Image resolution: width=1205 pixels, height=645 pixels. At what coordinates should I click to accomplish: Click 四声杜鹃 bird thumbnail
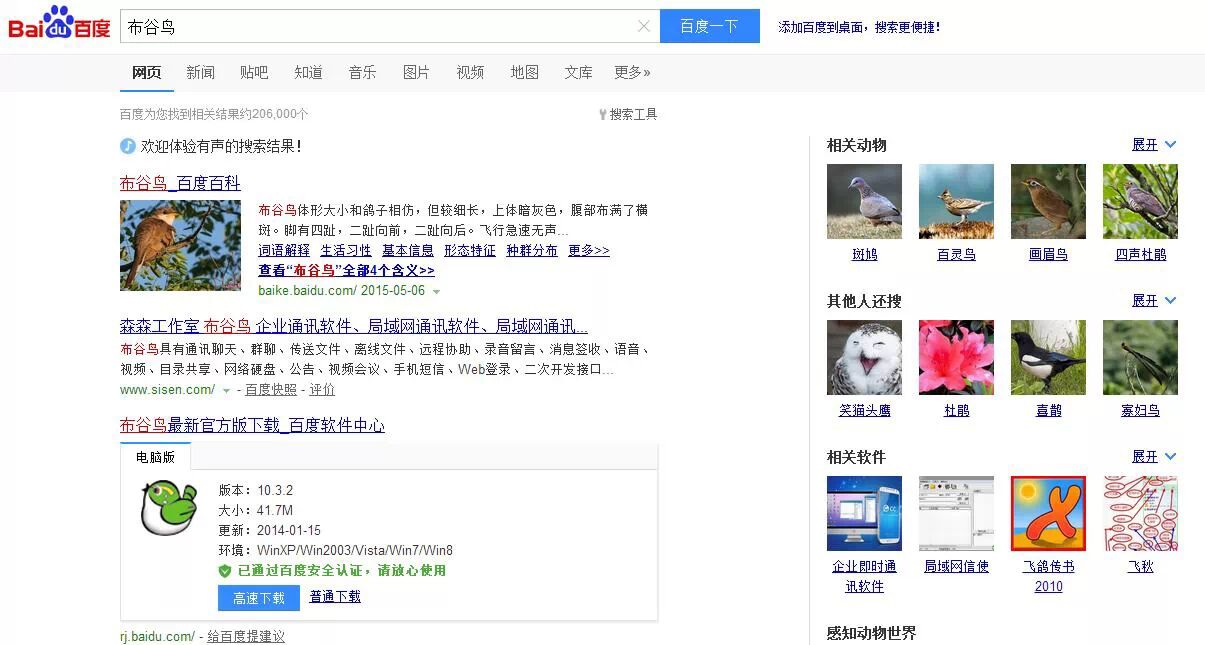coord(1140,202)
